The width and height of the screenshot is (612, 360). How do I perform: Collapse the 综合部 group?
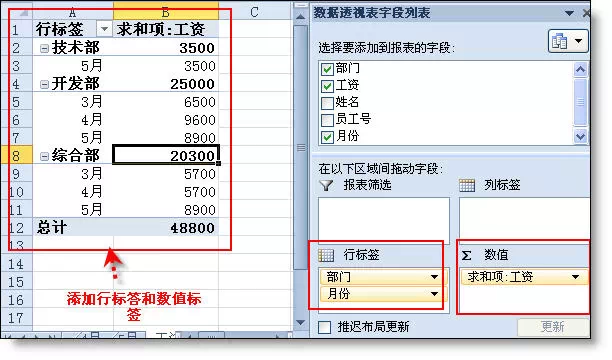[x=44, y=157]
